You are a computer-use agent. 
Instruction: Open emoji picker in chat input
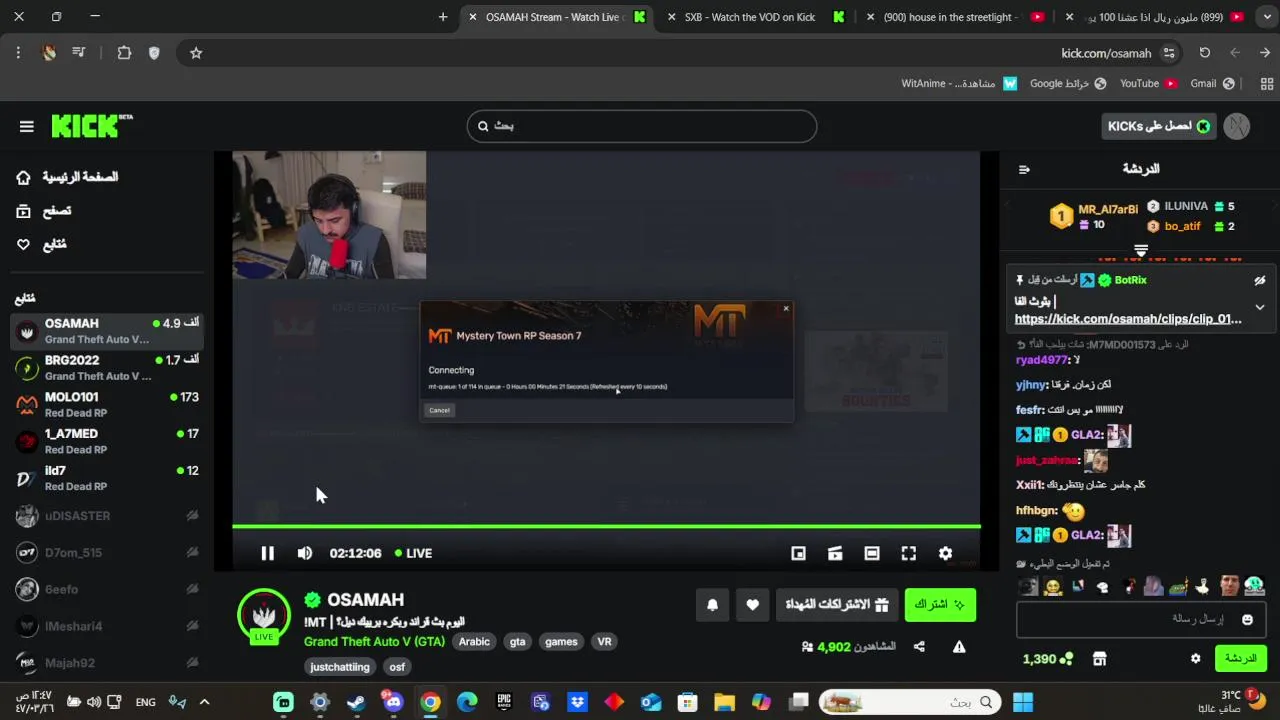click(x=1247, y=620)
